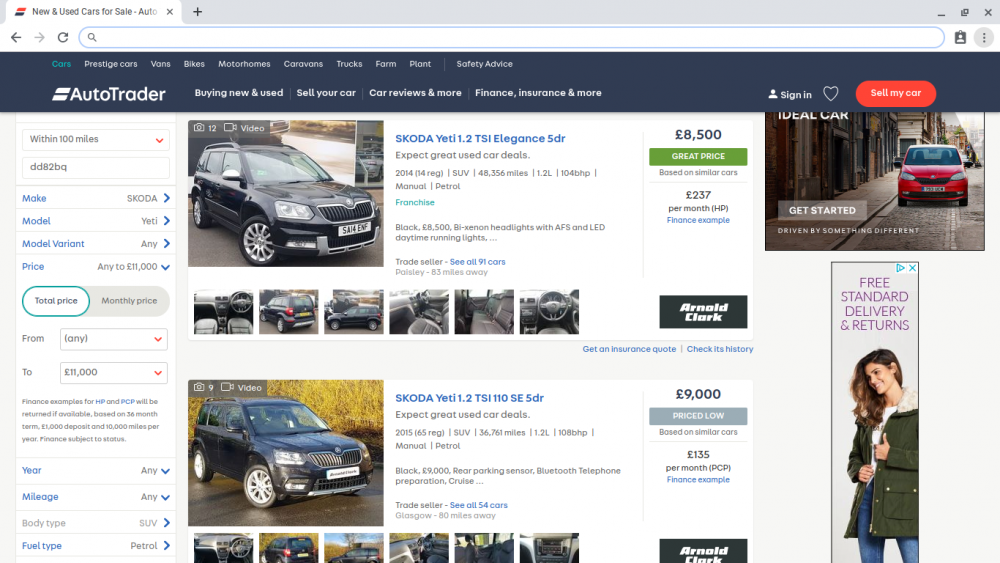The width and height of the screenshot is (1000, 563).
Task: Select the Total price toggle
Action: 56,301
